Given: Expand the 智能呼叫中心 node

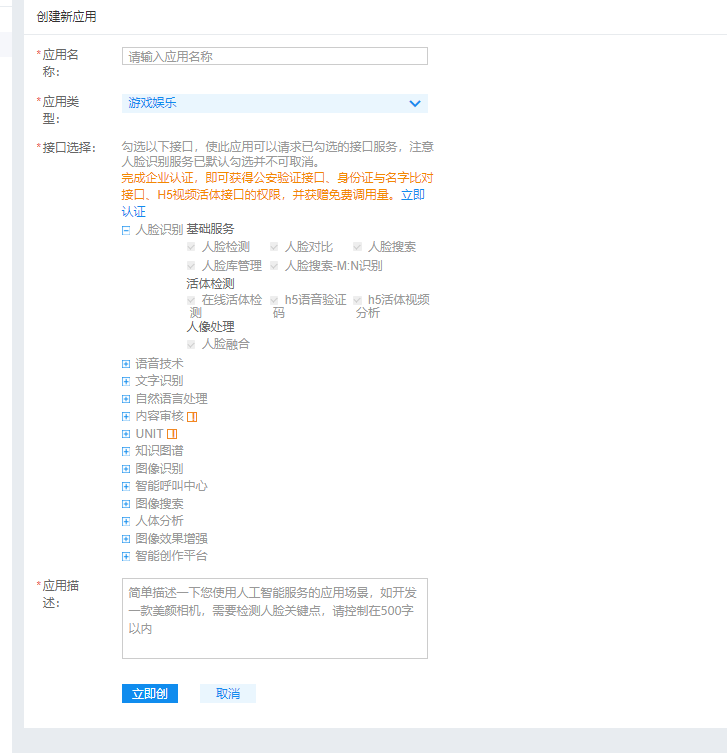Looking at the screenshot, I should (x=126, y=486).
